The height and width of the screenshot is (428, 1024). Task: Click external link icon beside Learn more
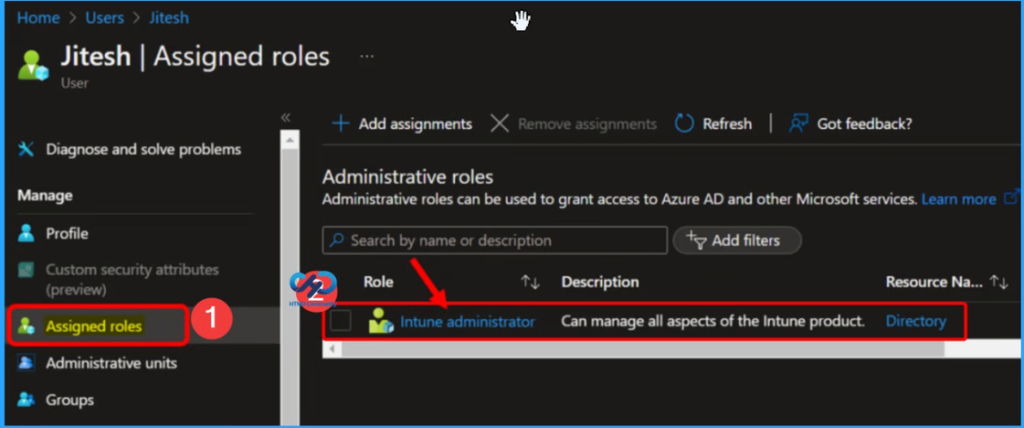coord(1012,197)
